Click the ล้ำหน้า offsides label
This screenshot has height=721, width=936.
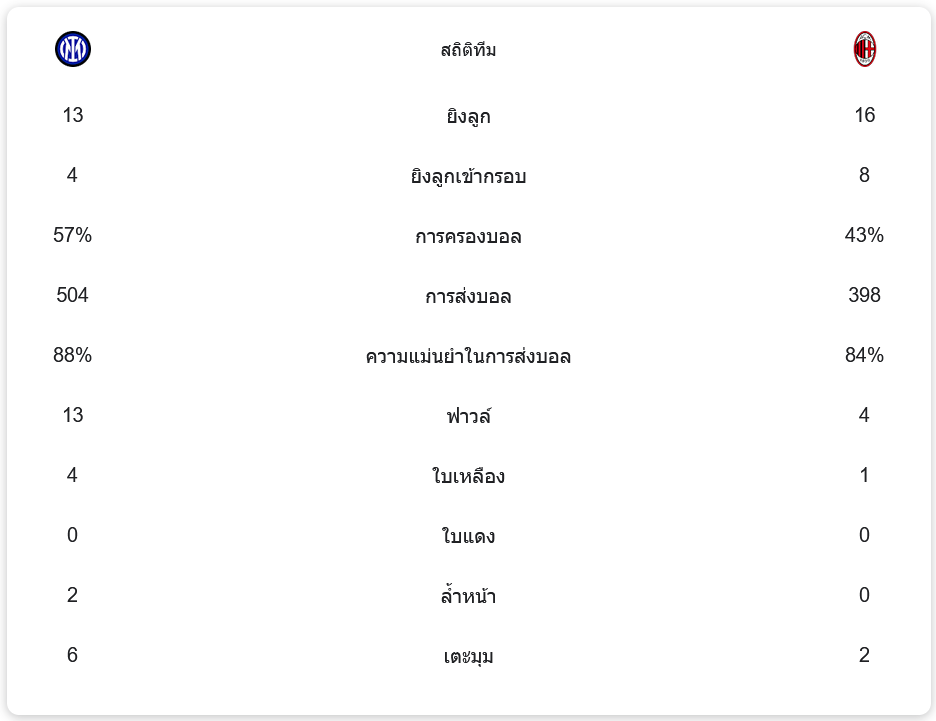468,596
